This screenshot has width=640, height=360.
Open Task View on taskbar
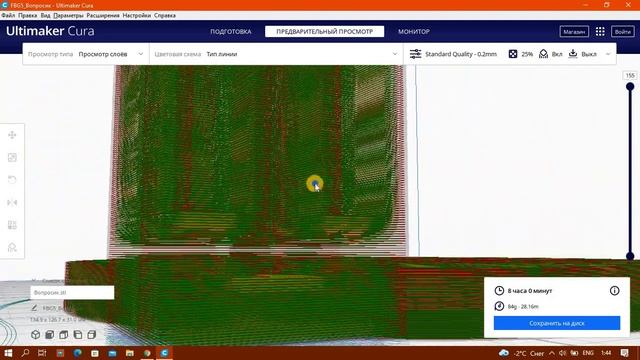42,353
